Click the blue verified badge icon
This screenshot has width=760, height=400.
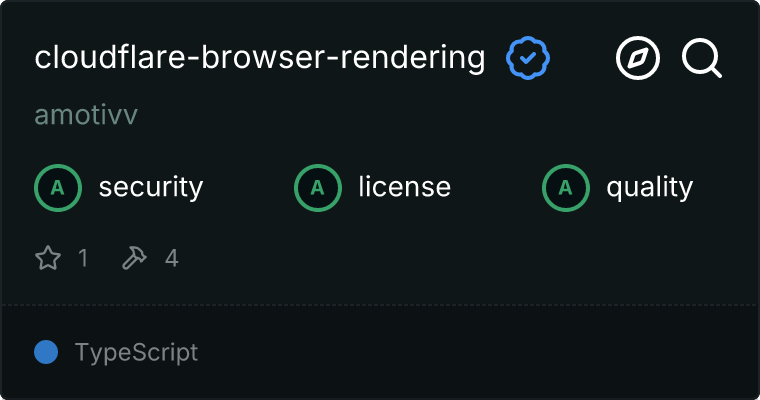[x=528, y=58]
